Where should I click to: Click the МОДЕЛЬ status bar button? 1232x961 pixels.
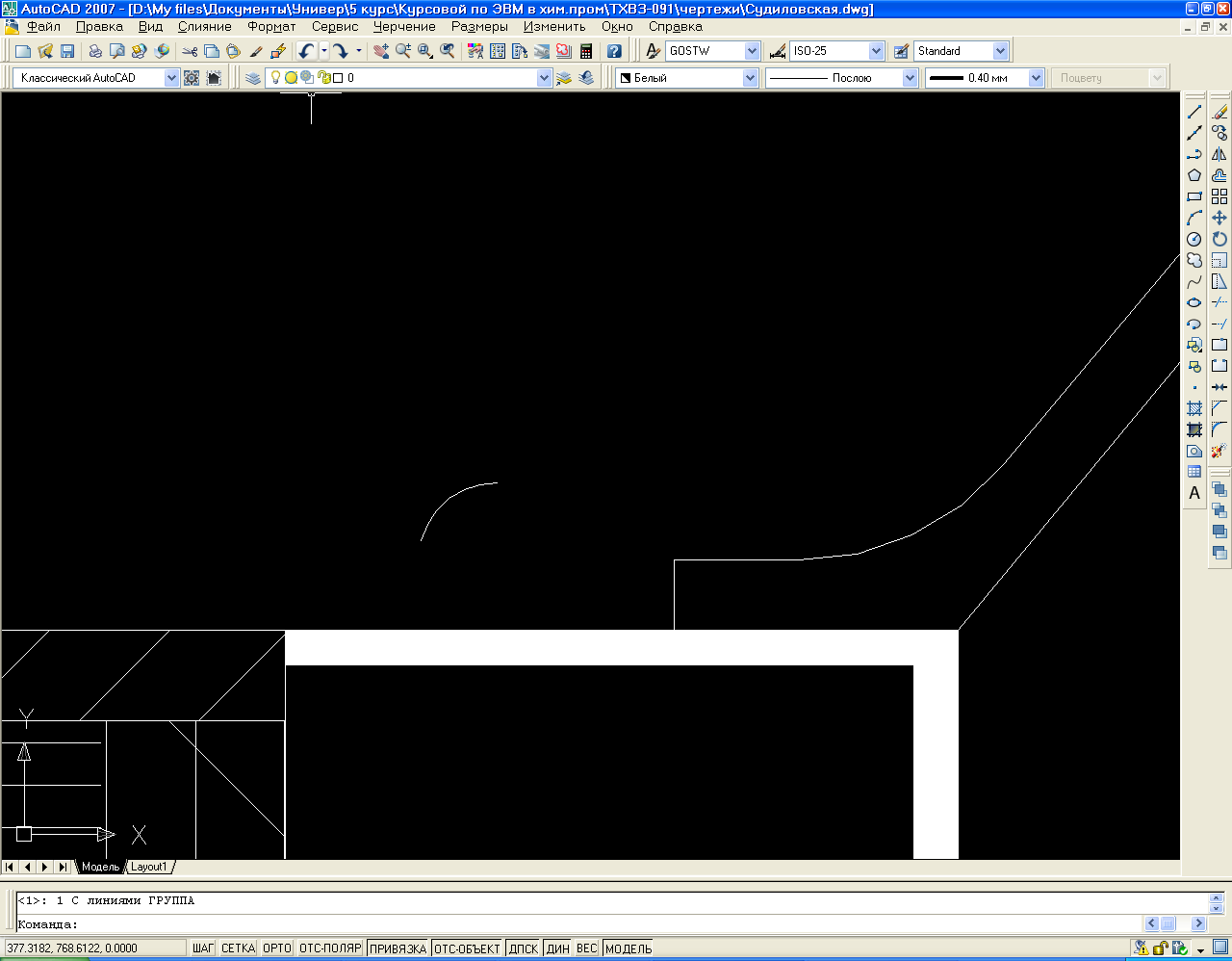pyautogui.click(x=629, y=948)
